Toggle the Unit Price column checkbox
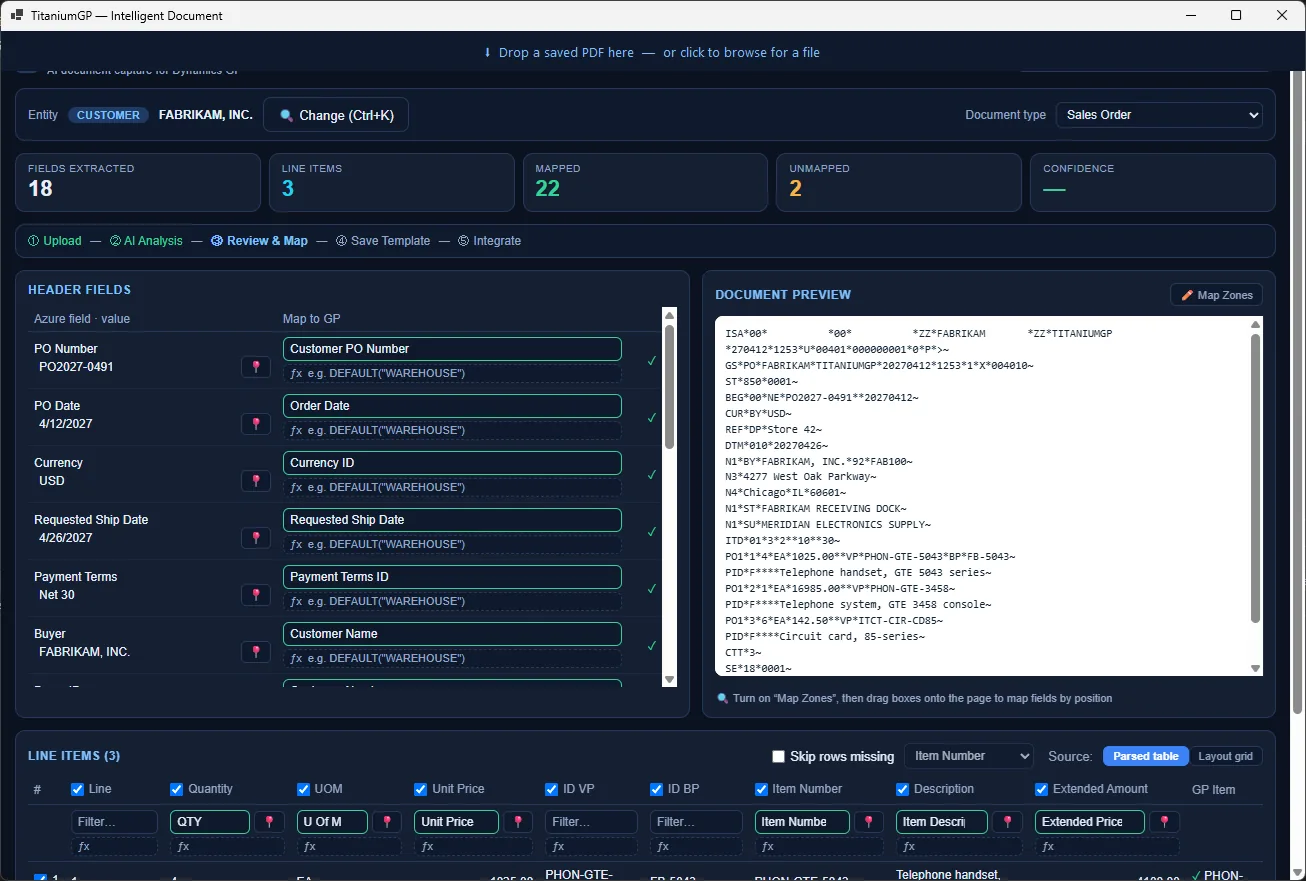The height and width of the screenshot is (881, 1306). (x=421, y=789)
